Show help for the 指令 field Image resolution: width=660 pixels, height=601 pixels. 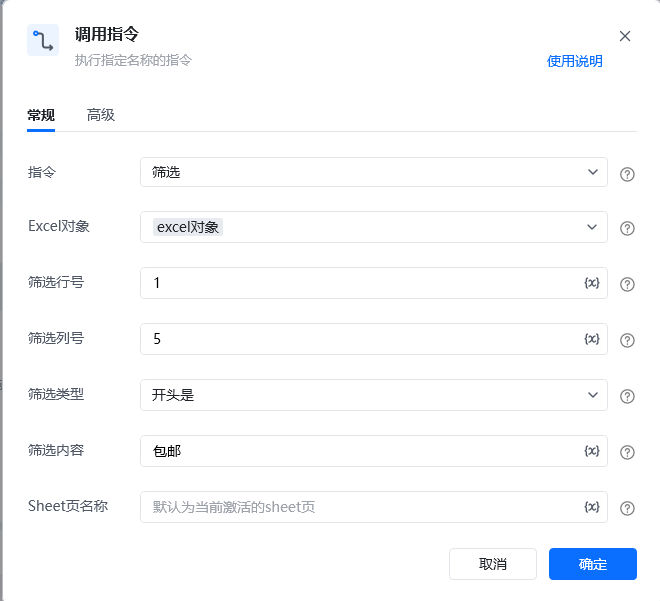pyautogui.click(x=627, y=174)
